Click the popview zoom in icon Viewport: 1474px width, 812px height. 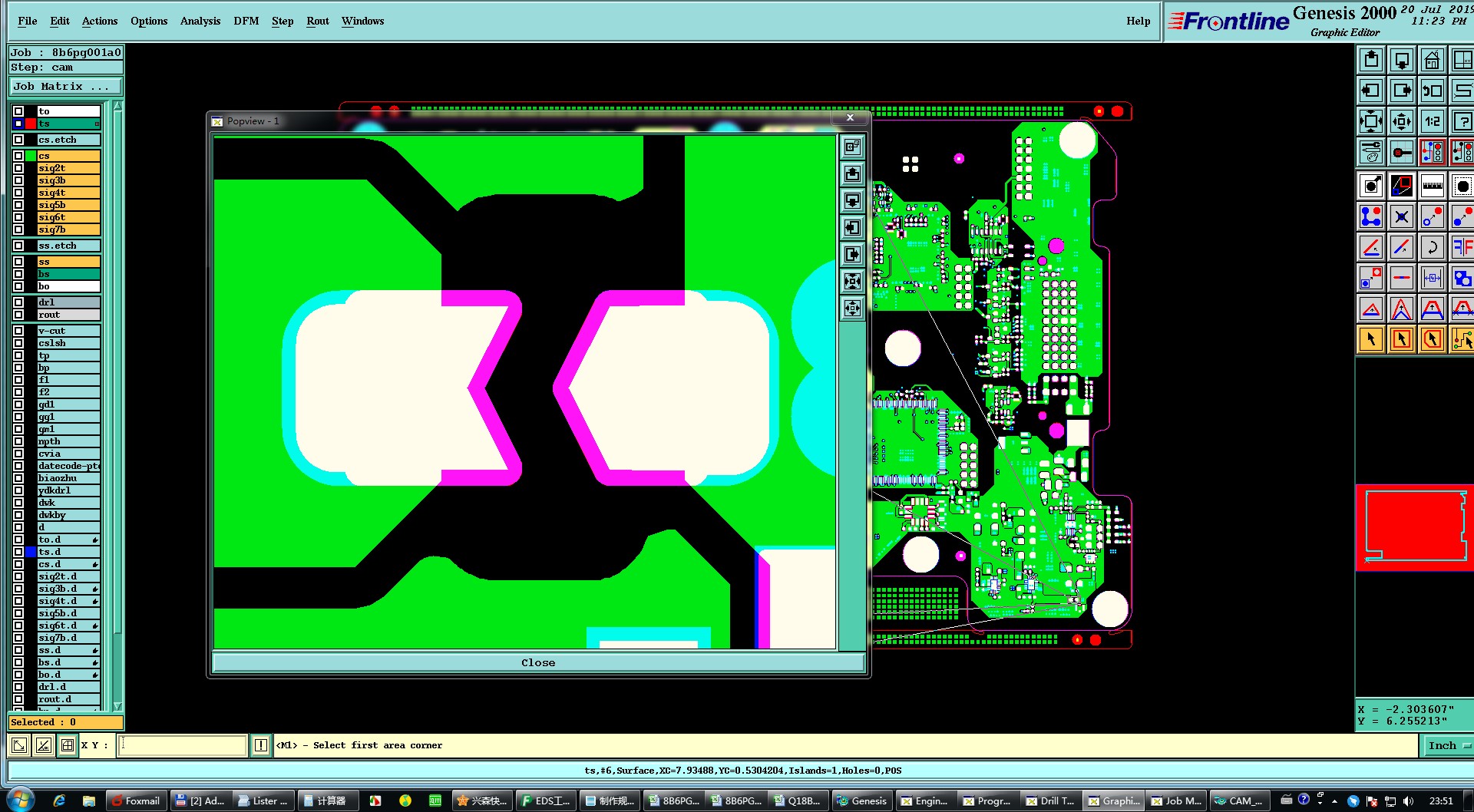[852, 282]
